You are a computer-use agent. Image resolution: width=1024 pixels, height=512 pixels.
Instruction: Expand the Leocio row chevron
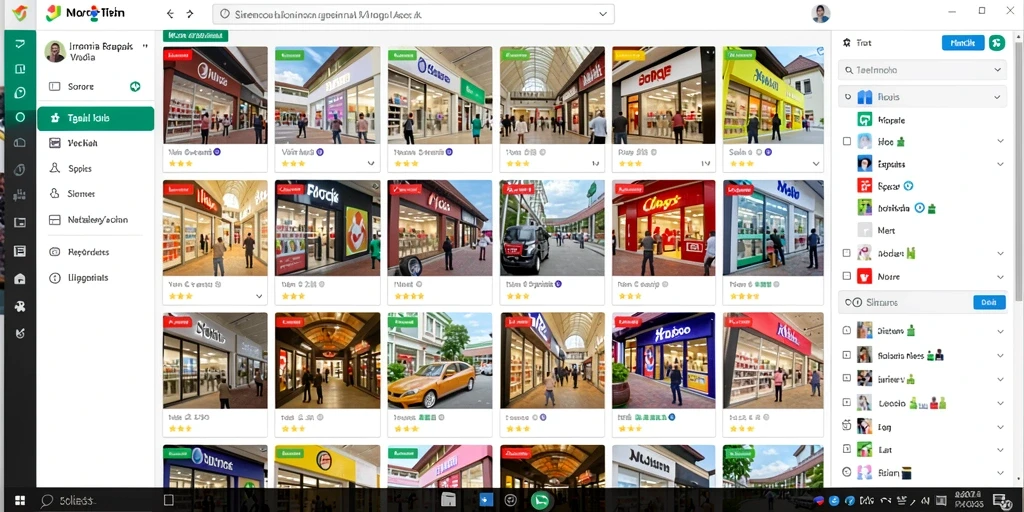coord(1000,404)
